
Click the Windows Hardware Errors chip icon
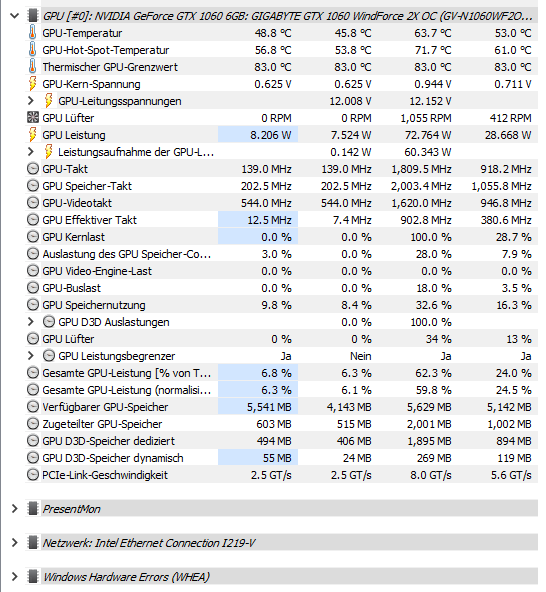(x=33, y=577)
